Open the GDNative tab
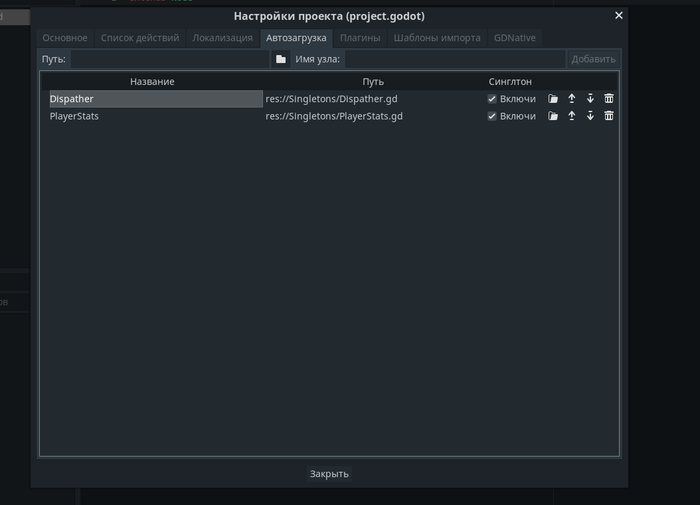This screenshot has height=505, width=700. [x=515, y=38]
